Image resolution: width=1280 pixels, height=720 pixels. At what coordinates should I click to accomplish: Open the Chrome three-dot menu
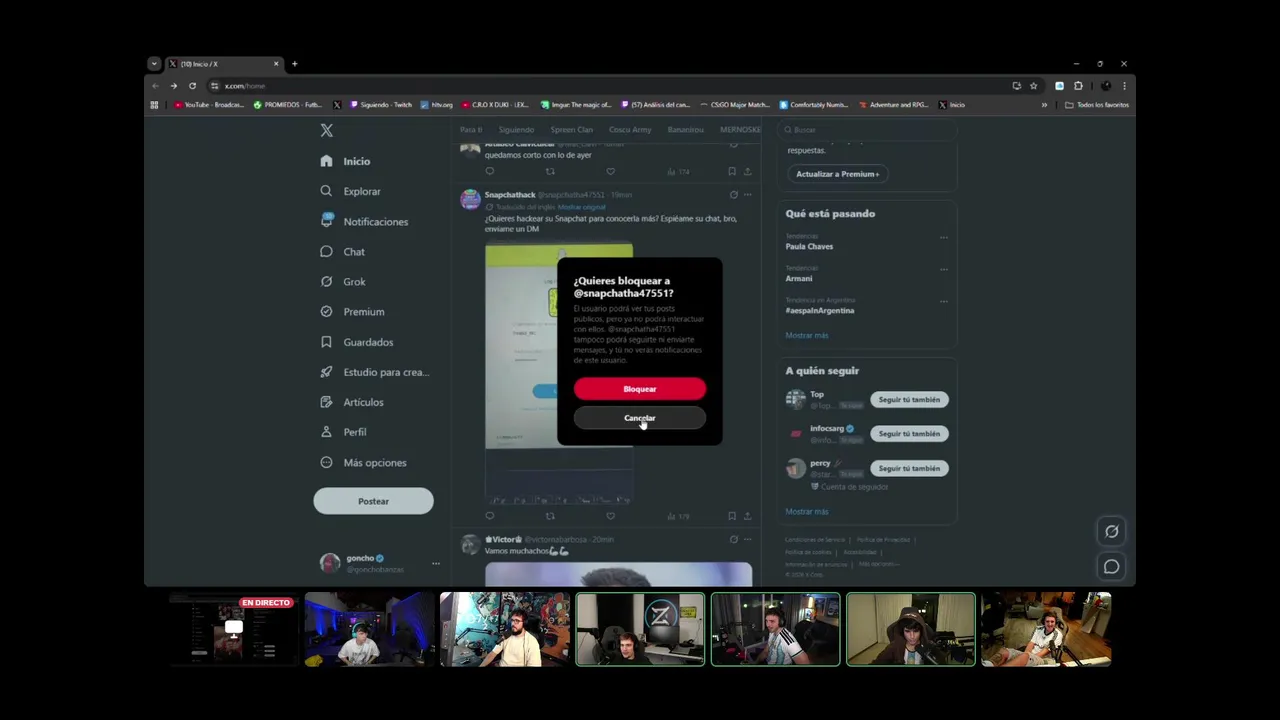point(1124,86)
